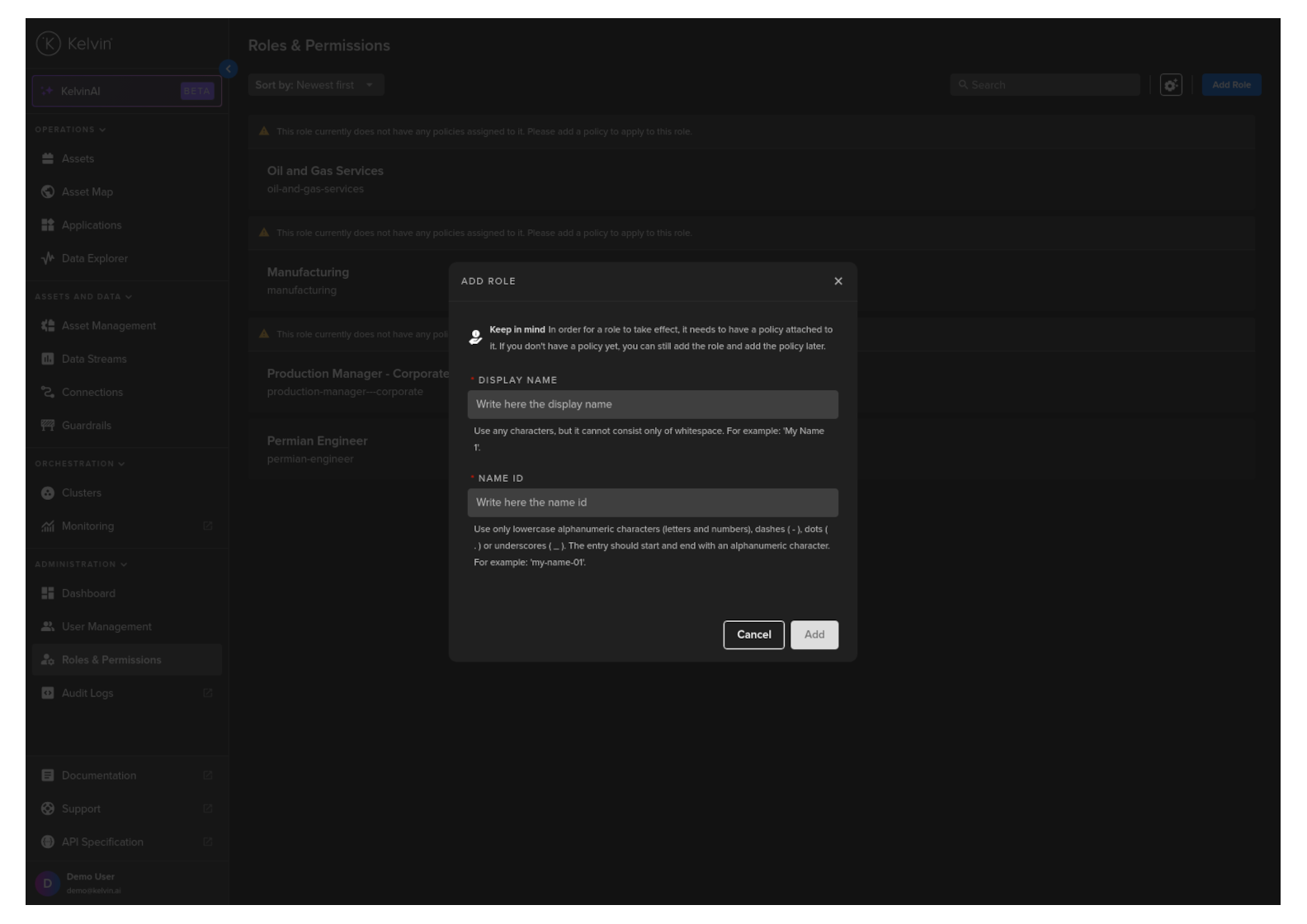Collapse the sidebar with arrow toggle
1307x924 pixels.
(x=229, y=69)
